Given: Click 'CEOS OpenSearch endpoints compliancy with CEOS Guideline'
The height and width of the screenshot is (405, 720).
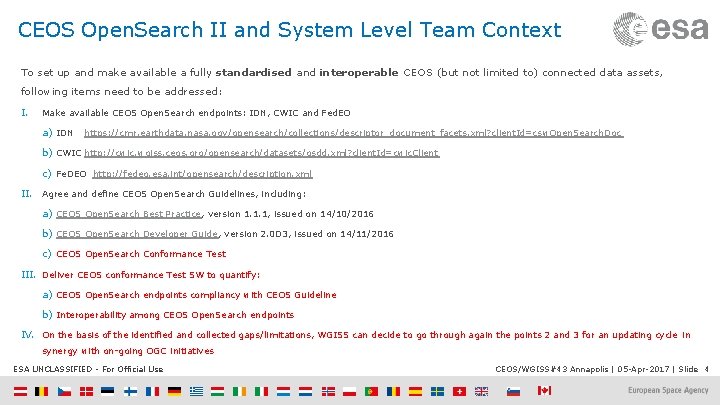Looking at the screenshot, I should tap(196, 295).
